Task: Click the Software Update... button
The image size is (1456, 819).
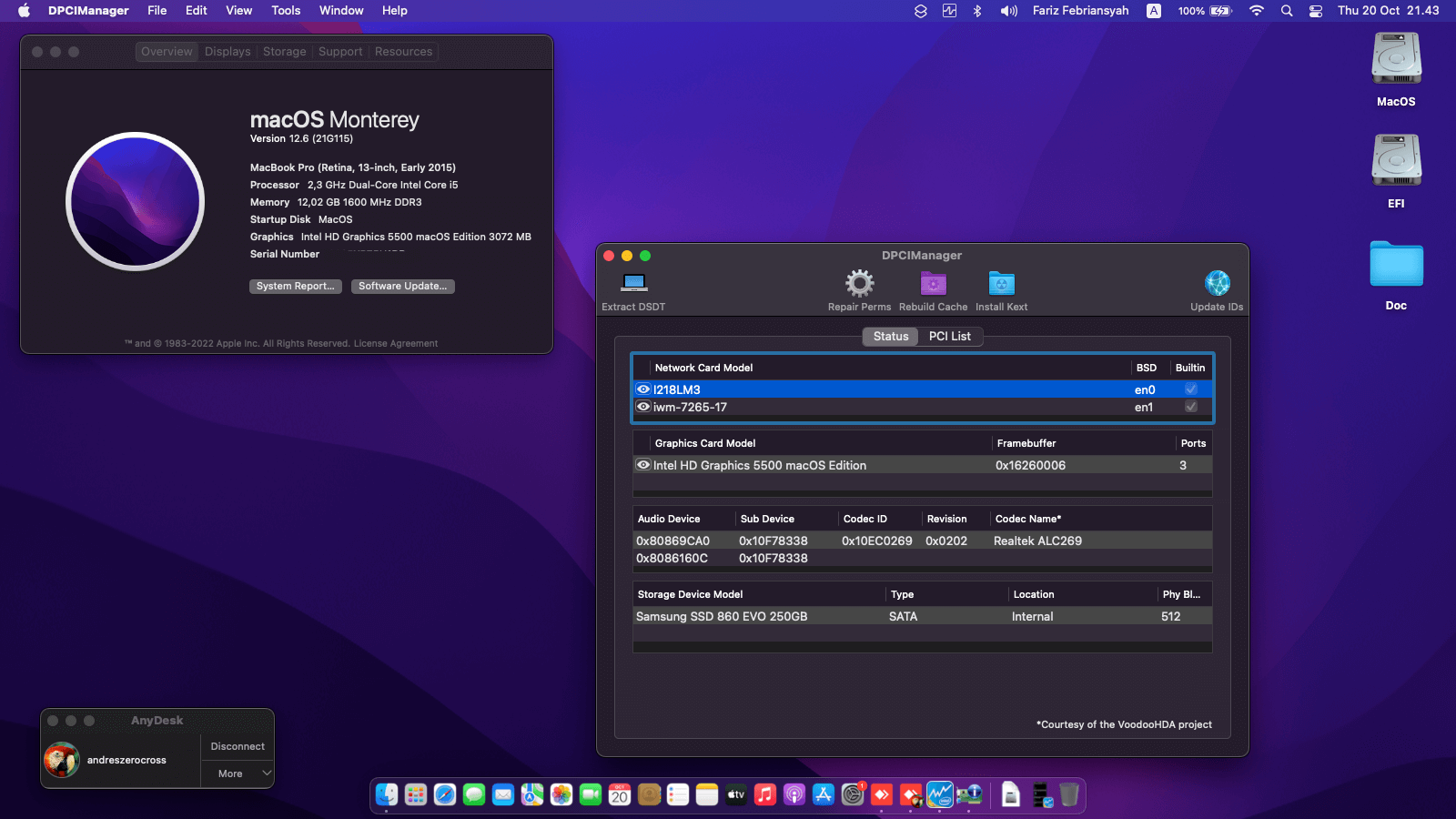Action: click(x=402, y=287)
